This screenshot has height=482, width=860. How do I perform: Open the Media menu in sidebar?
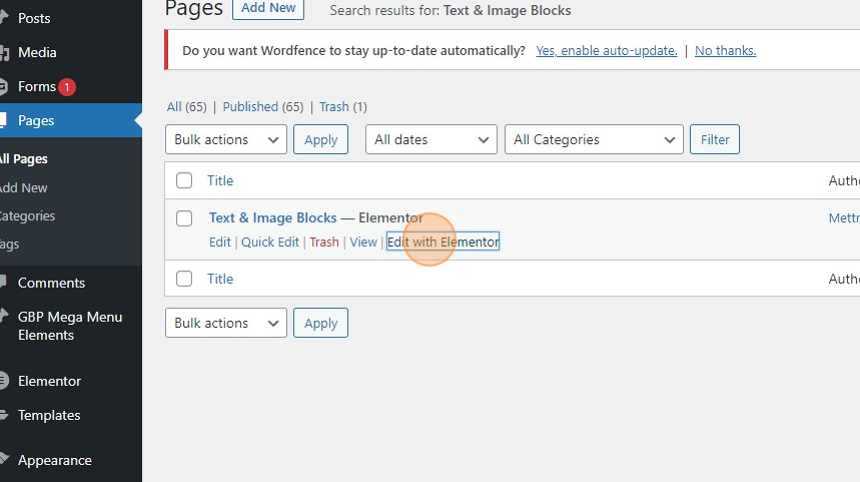(37, 52)
